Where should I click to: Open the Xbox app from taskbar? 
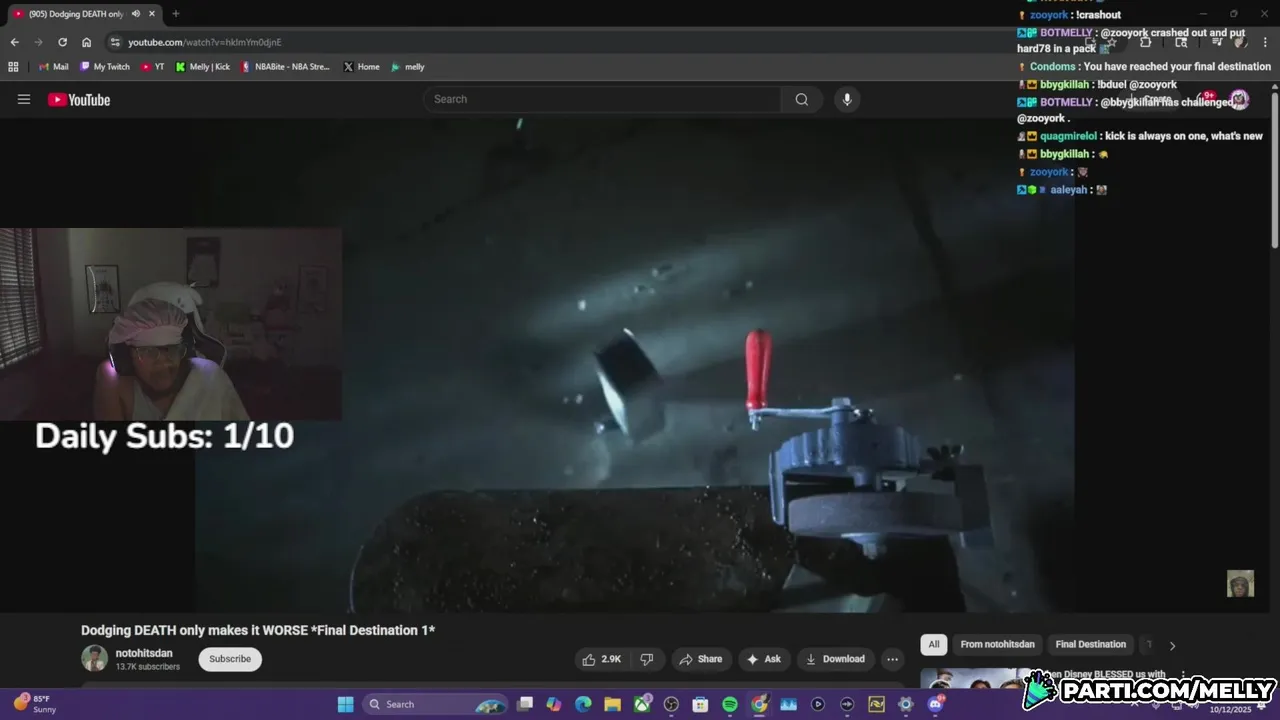(642, 704)
